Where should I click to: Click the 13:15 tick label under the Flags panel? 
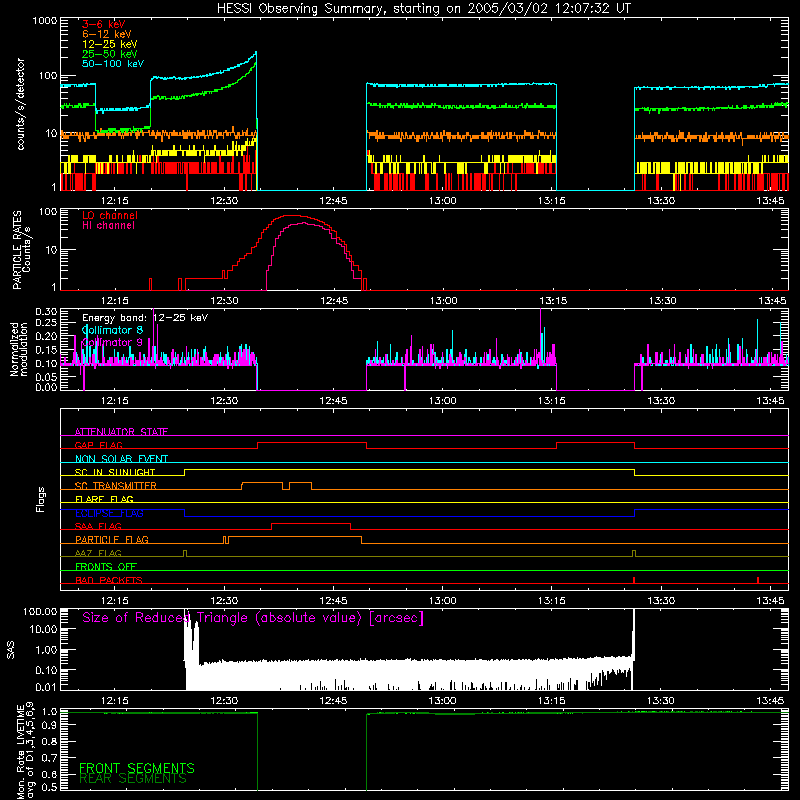click(552, 601)
